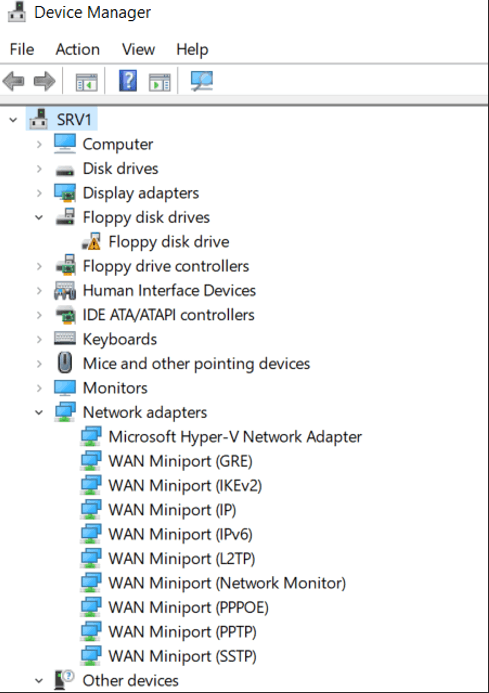Screen dimensions: 489x693
Task: Expand the Keyboards category
Action: tap(39, 339)
